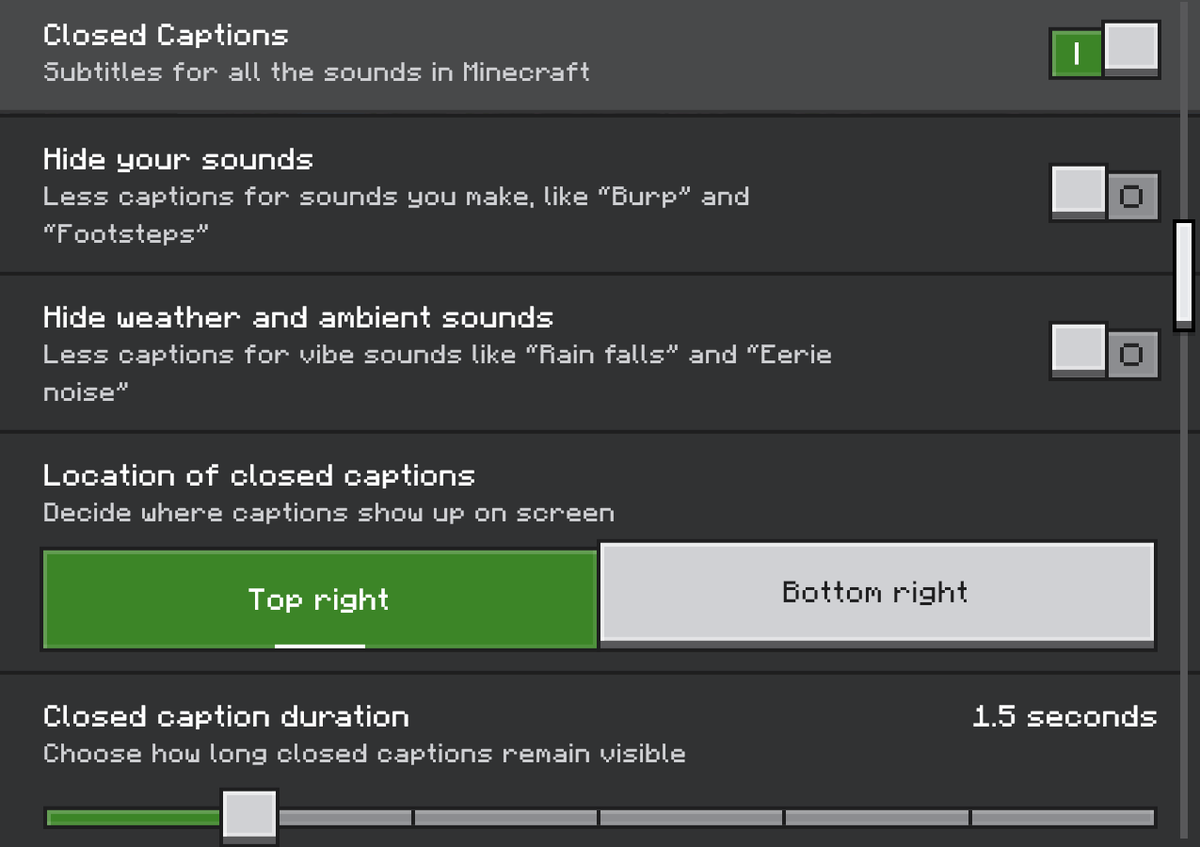The width and height of the screenshot is (1200, 847).
Task: Click Hide weather and ambient sounds heading
Action: [x=298, y=318]
